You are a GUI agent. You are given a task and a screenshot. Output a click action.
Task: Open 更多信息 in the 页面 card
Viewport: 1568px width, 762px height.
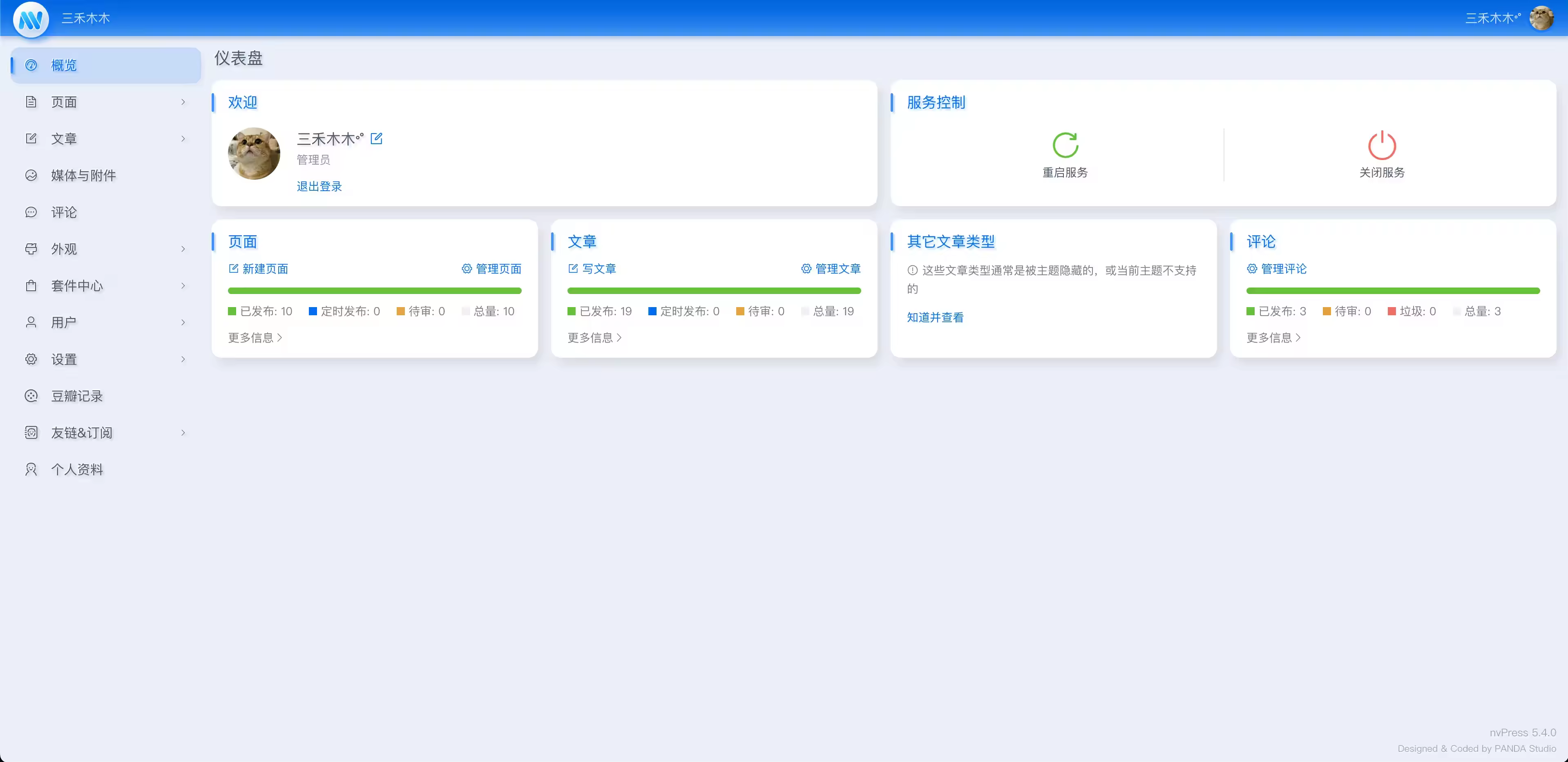(256, 337)
